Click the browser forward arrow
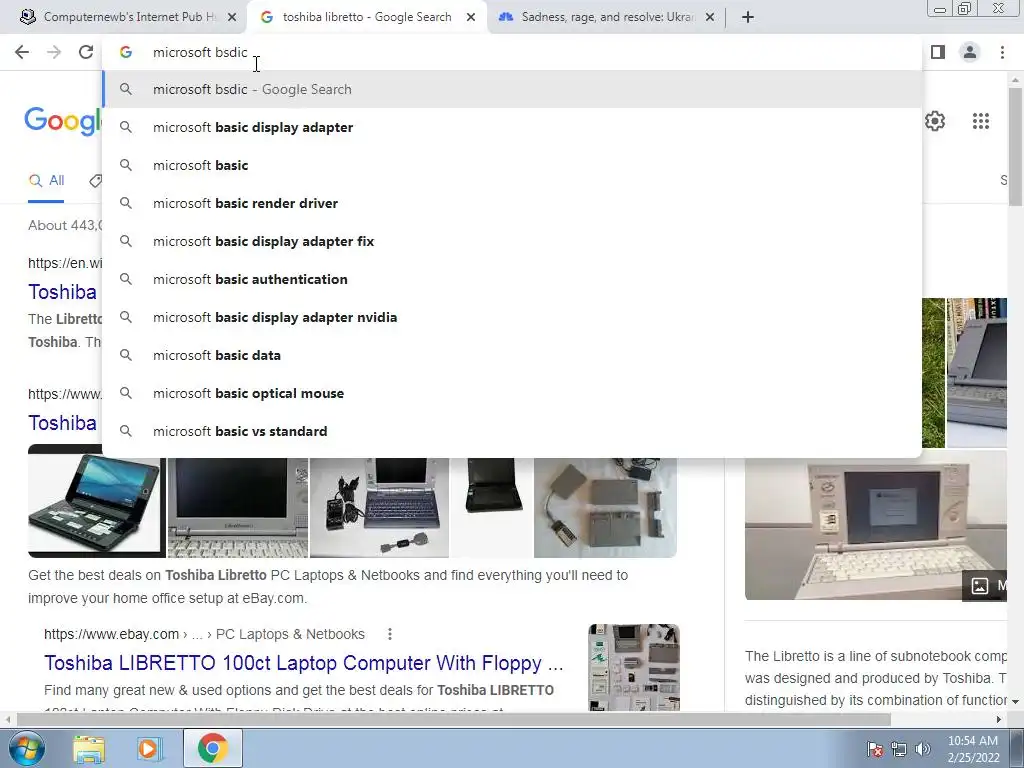Viewport: 1024px width, 768px height. [x=54, y=52]
